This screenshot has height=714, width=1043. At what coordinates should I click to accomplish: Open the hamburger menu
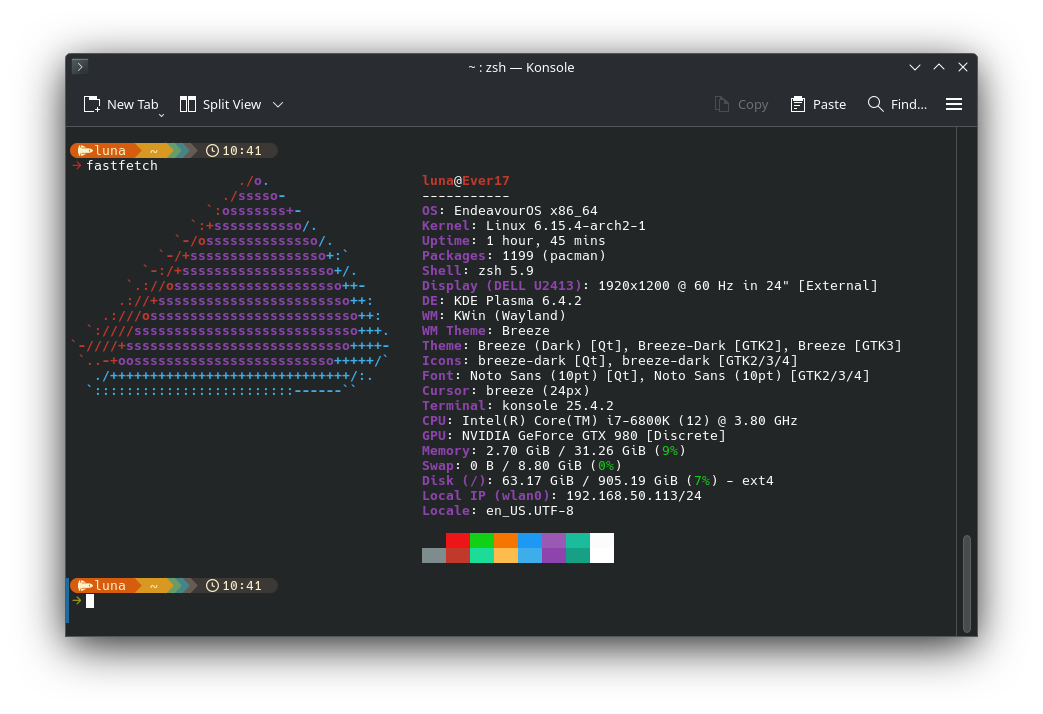pos(954,104)
